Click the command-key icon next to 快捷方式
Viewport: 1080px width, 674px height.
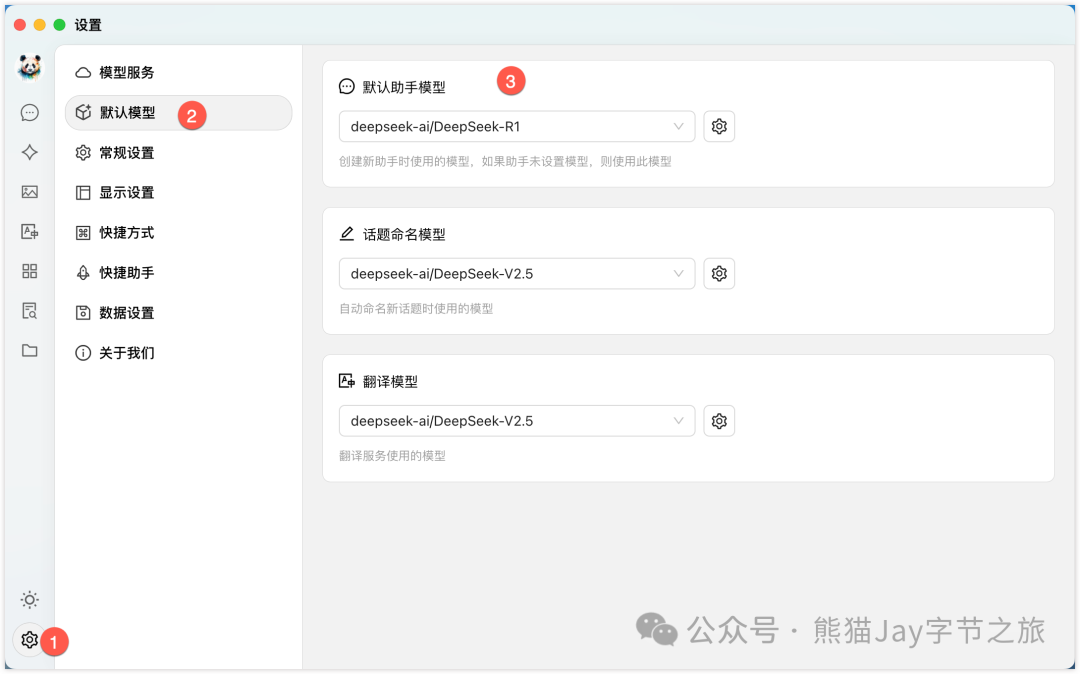[x=83, y=233]
